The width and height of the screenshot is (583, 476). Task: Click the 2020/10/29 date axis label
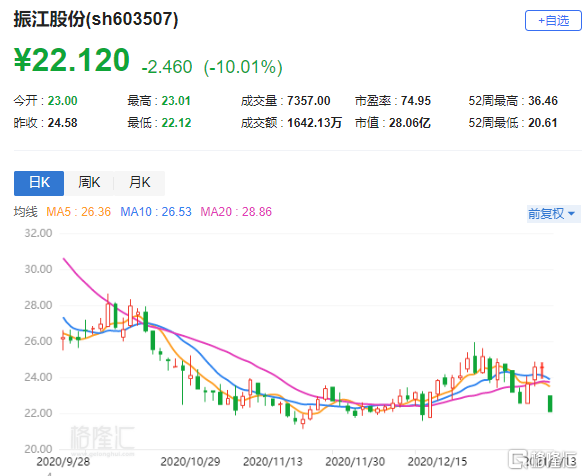pos(190,462)
